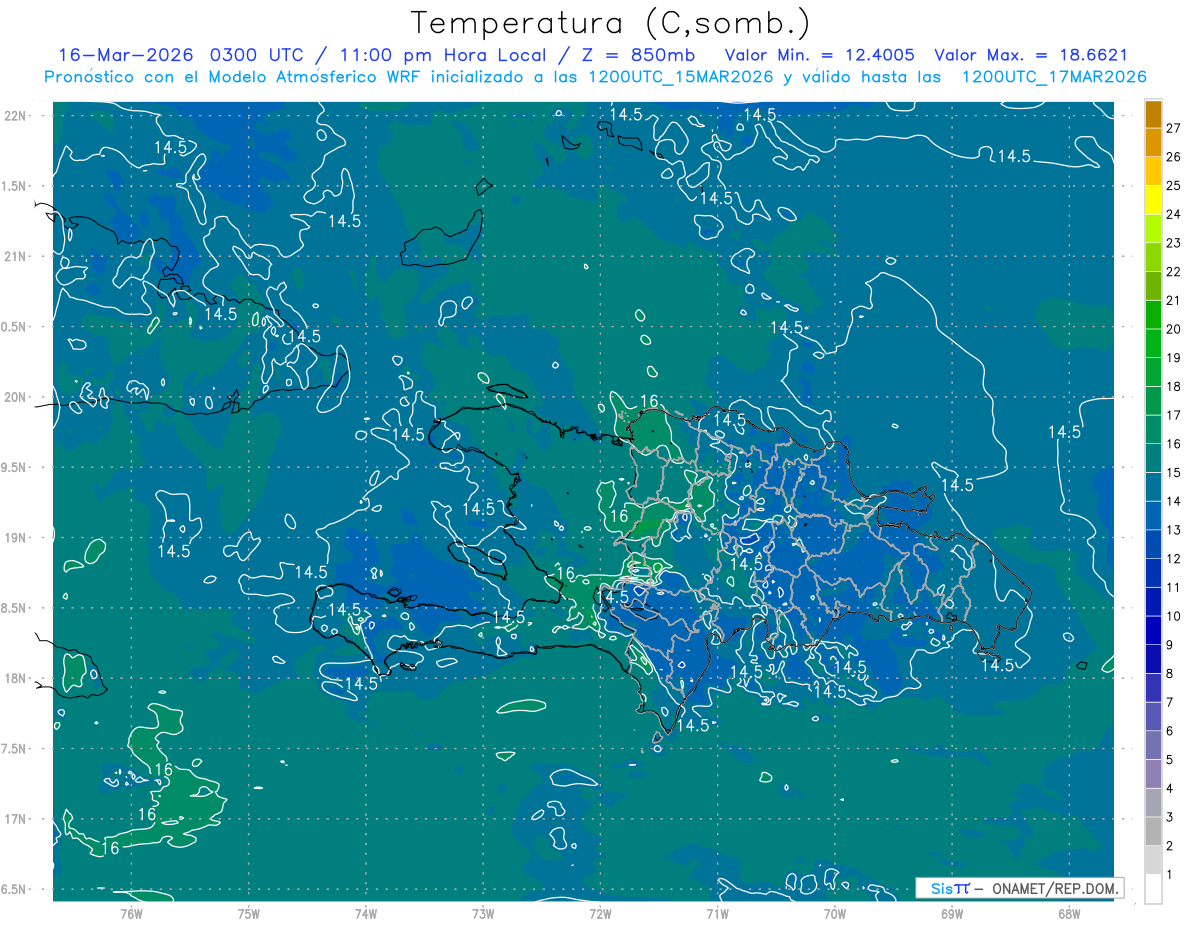
Task: Click the yellow color scale segment beside 25
Action: [1153, 200]
